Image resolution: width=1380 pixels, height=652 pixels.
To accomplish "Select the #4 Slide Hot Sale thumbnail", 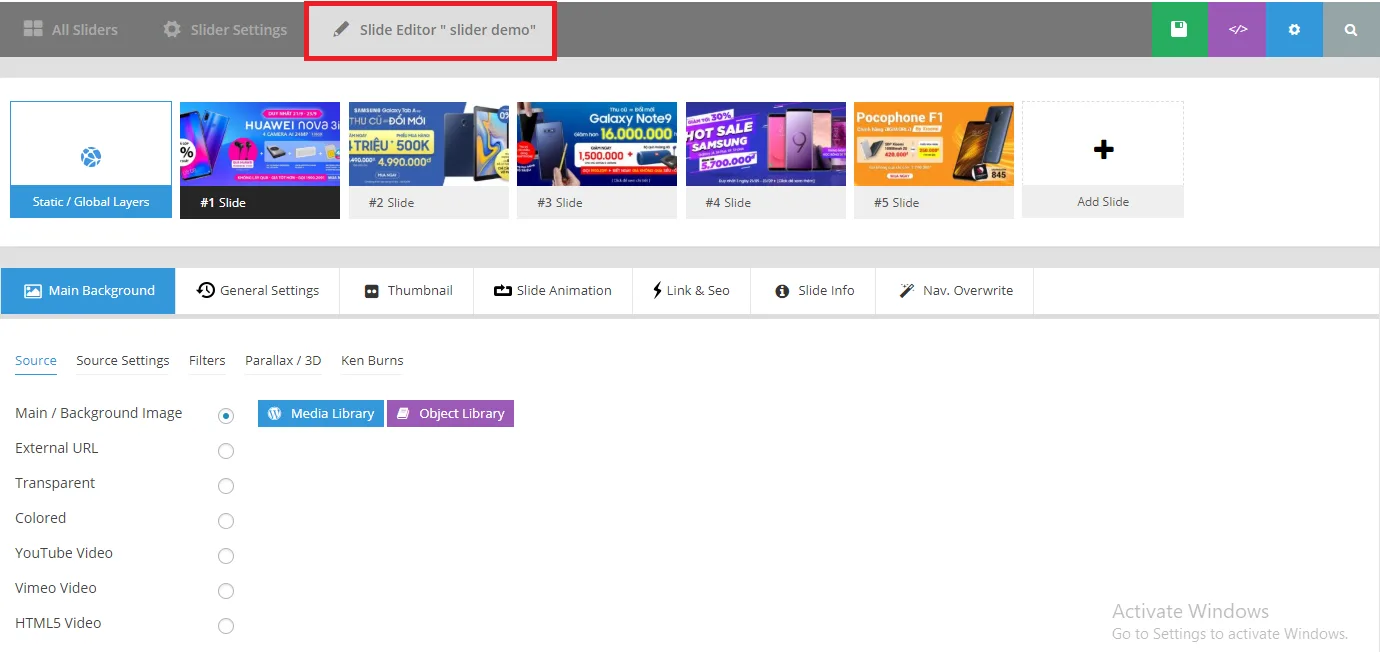I will pyautogui.click(x=766, y=159).
